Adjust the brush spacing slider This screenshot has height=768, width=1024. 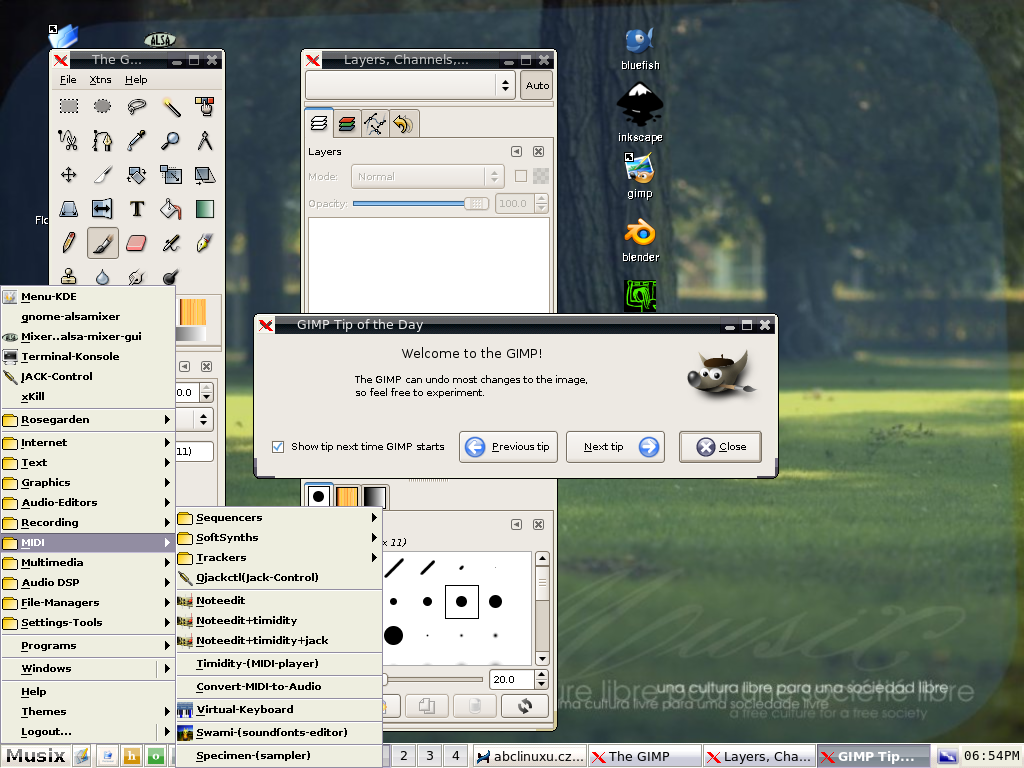coord(432,680)
